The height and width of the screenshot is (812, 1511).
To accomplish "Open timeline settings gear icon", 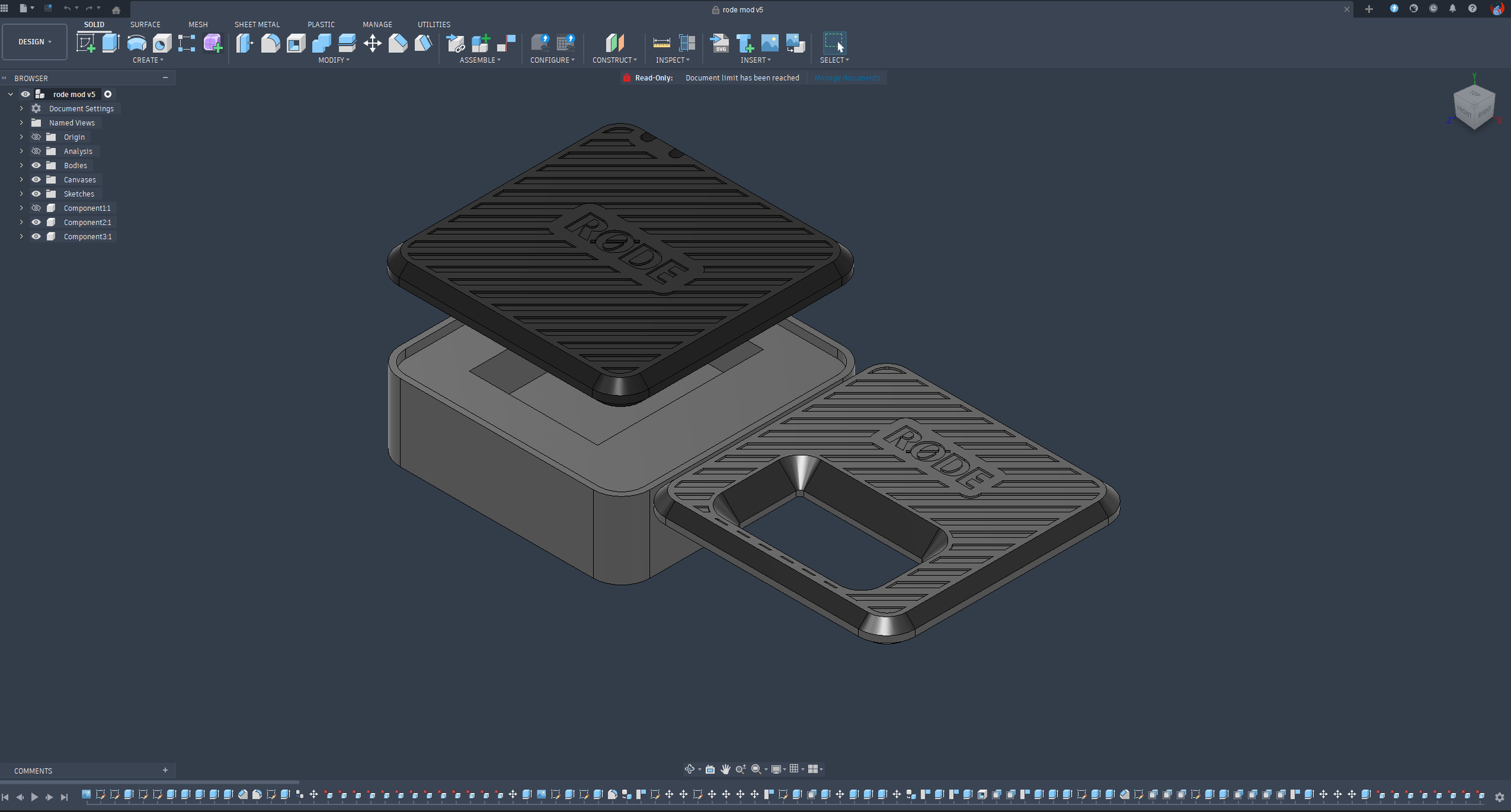I will 1500,797.
